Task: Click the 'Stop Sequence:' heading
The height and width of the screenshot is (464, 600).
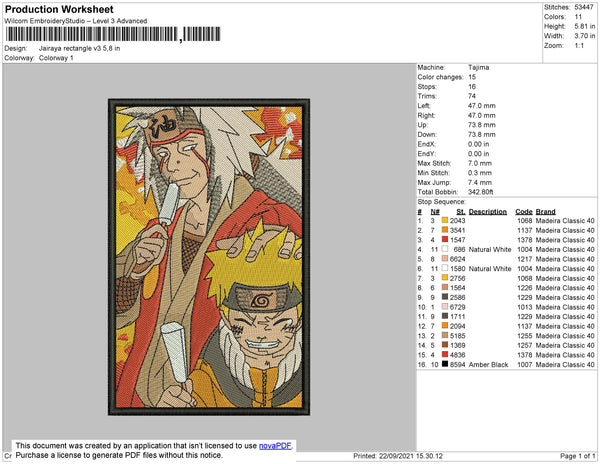Action: click(x=442, y=202)
